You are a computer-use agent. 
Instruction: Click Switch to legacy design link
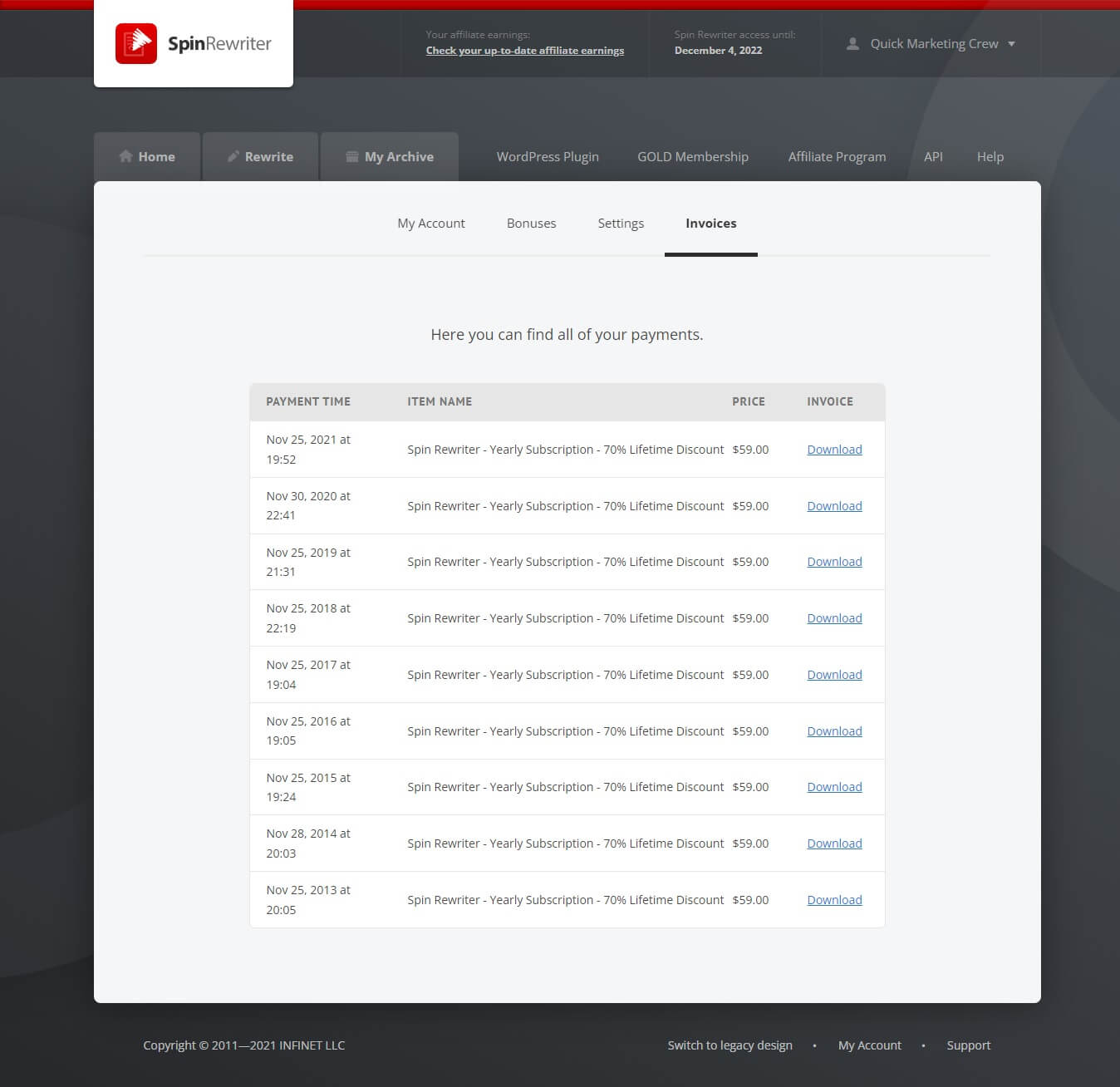tap(729, 1045)
